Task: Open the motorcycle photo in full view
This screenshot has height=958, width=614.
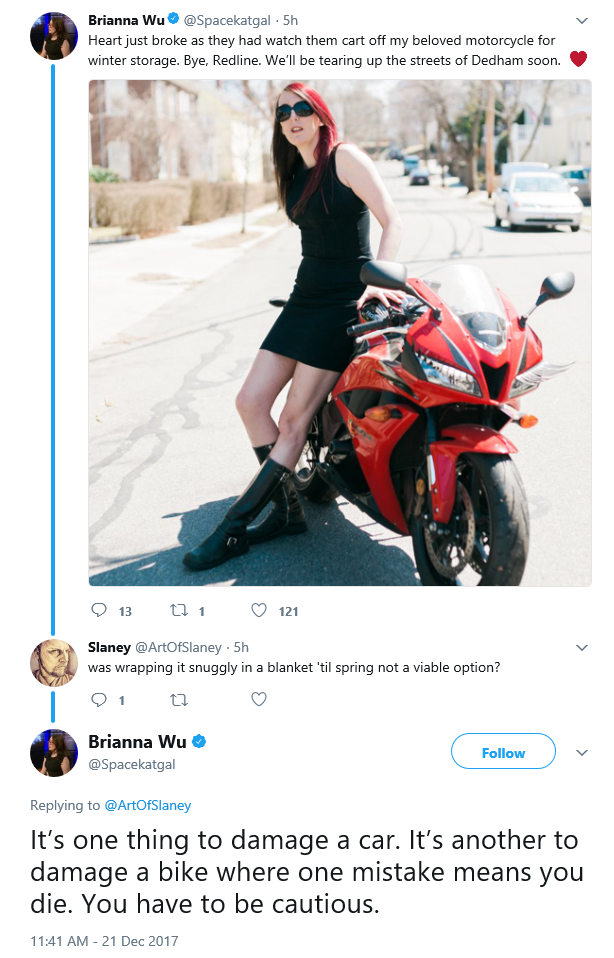Action: coord(340,333)
